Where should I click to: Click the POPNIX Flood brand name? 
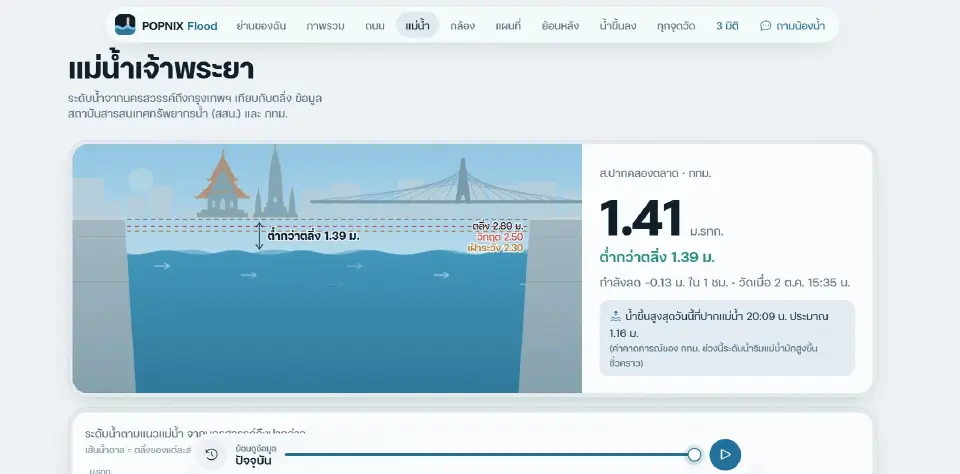tap(179, 26)
